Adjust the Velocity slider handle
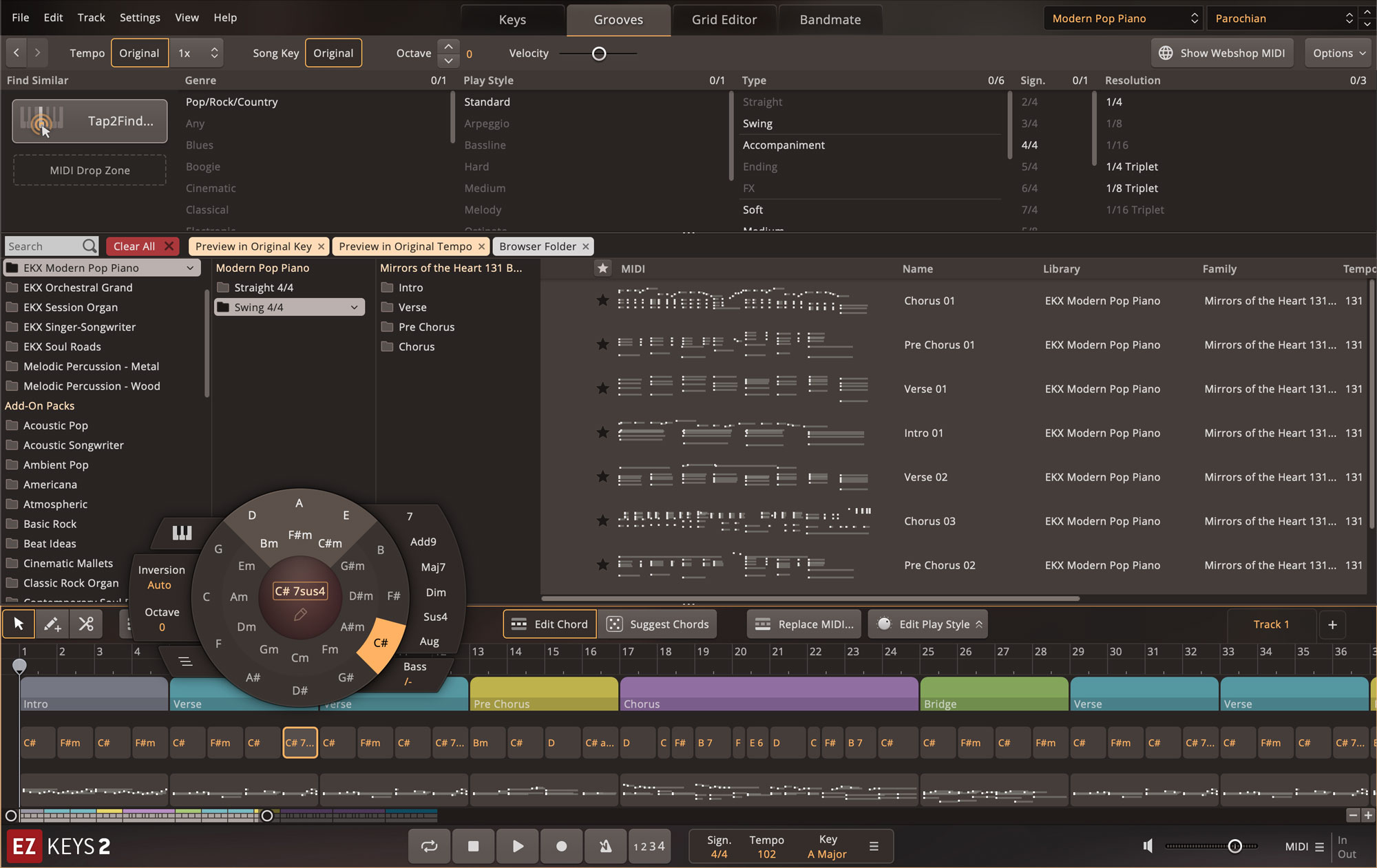The height and width of the screenshot is (868, 1377). click(x=599, y=54)
